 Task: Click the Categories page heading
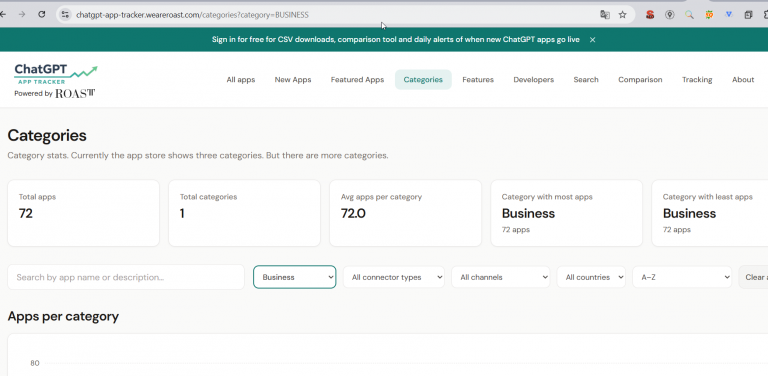click(x=47, y=136)
